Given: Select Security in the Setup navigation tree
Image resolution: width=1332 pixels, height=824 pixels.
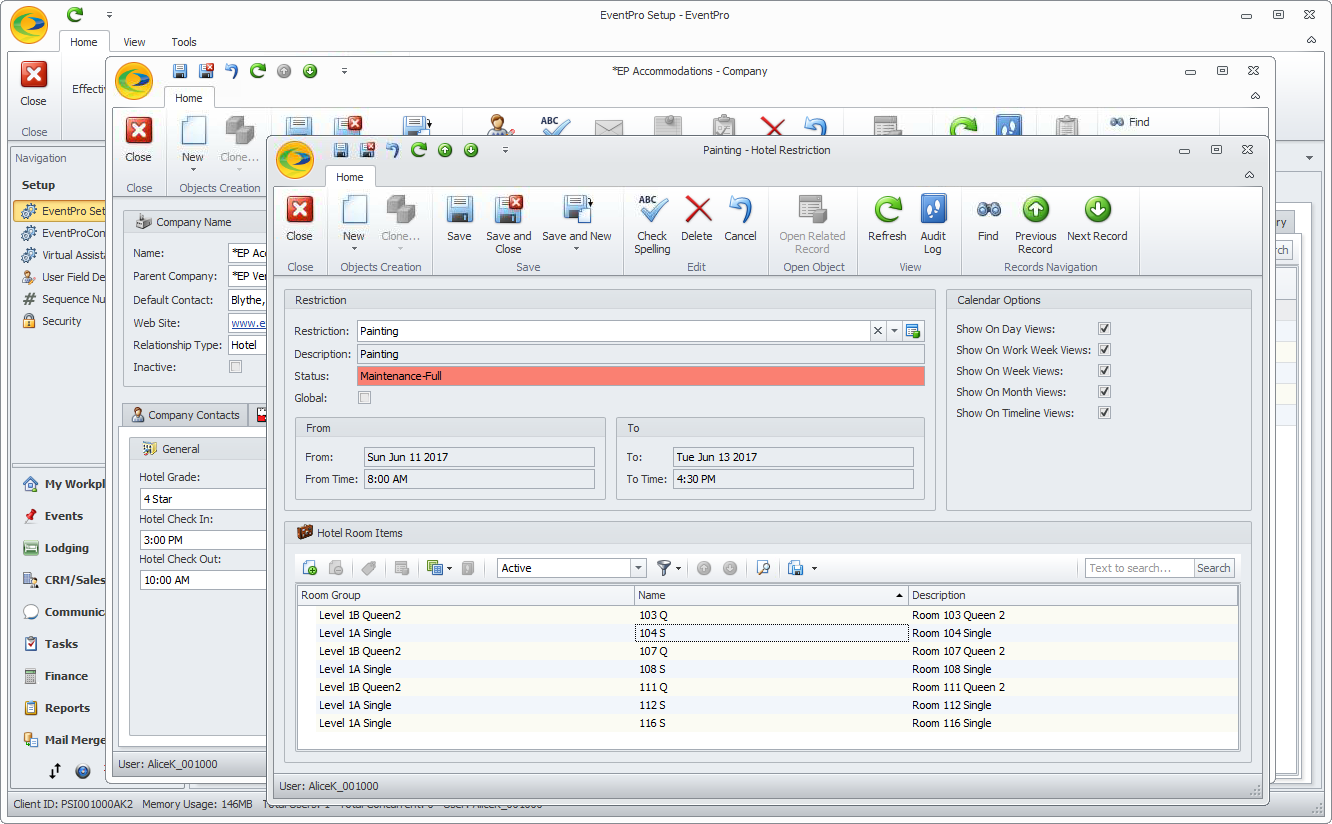Looking at the screenshot, I should 61,321.
